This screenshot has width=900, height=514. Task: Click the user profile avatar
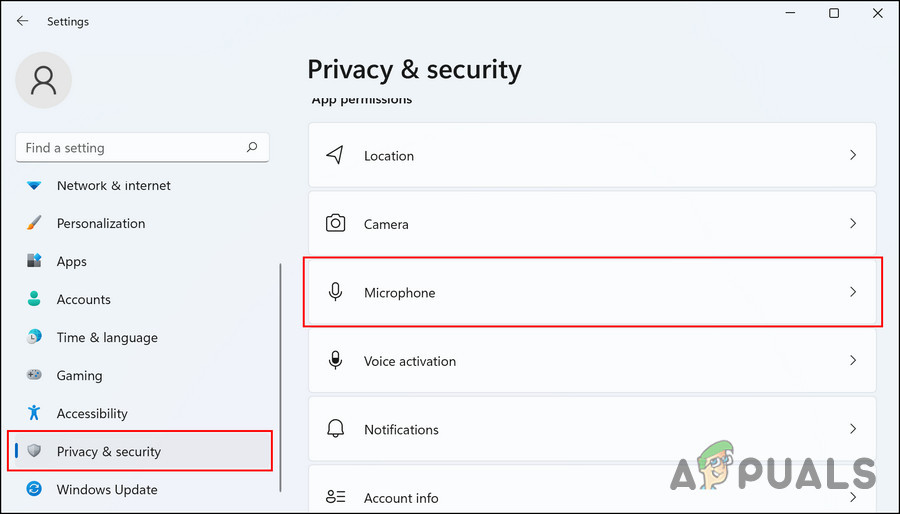[x=43, y=81]
